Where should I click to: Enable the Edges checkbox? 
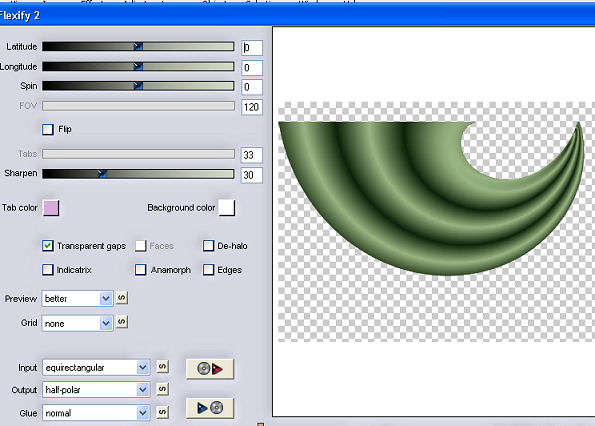[208, 270]
